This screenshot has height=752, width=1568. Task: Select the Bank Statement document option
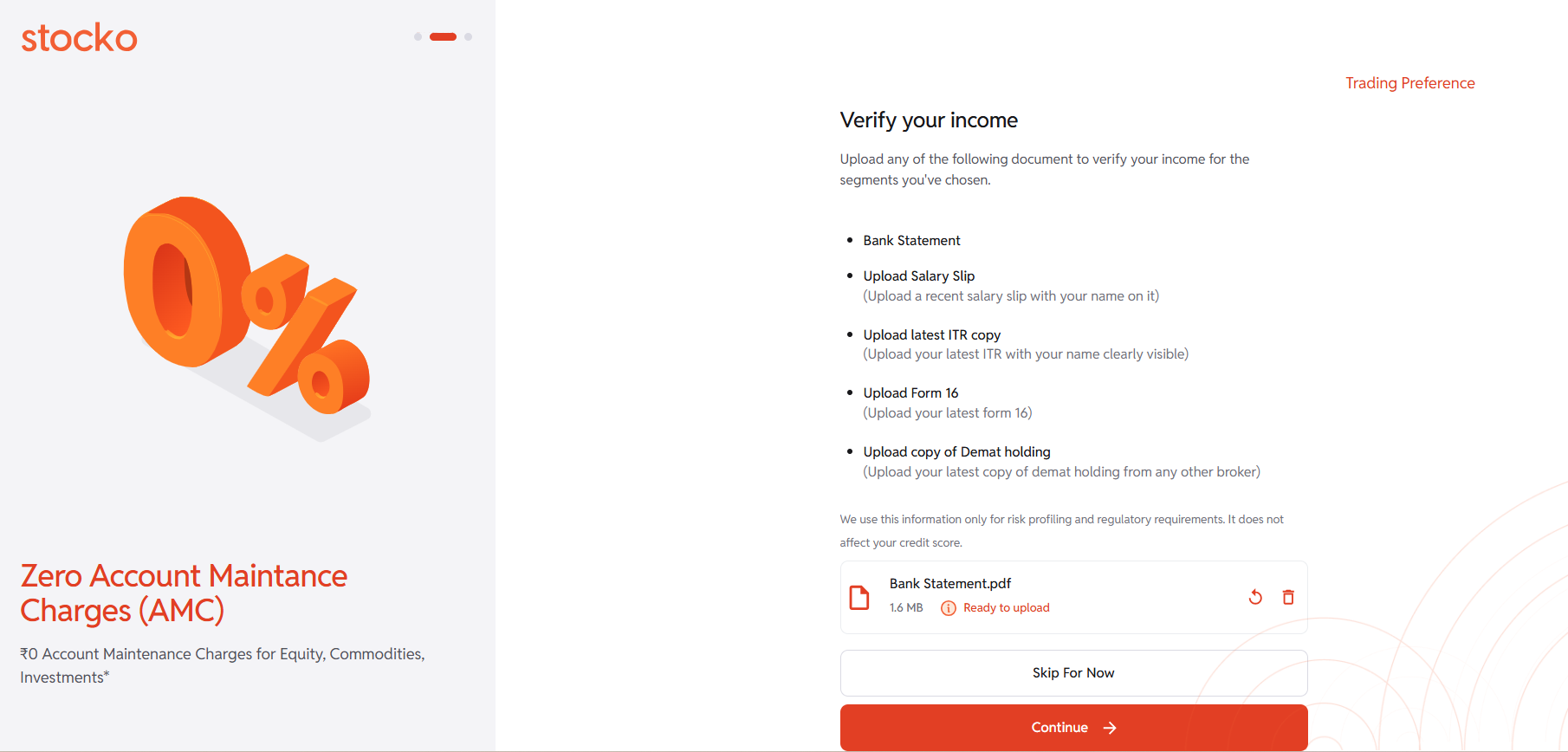tap(911, 241)
